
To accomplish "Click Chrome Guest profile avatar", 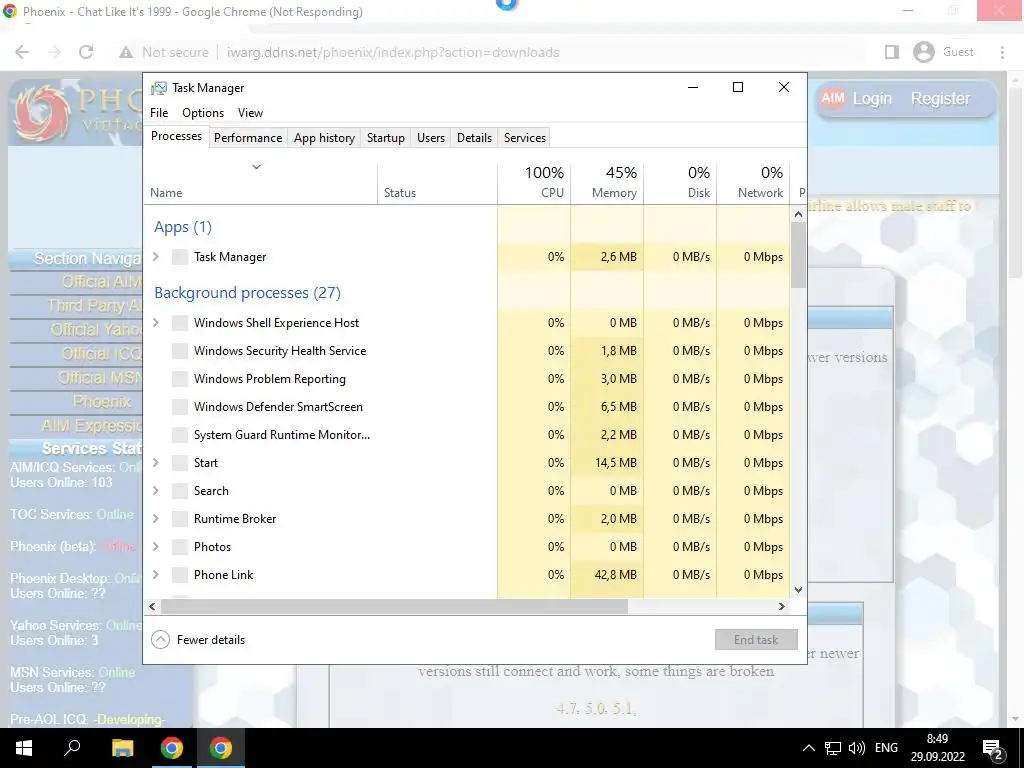I will coord(923,52).
